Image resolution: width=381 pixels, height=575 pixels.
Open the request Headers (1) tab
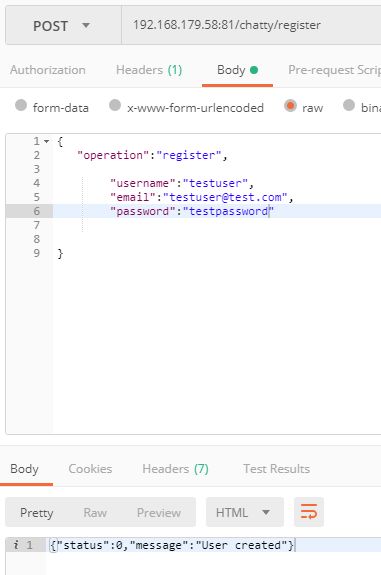[149, 70]
